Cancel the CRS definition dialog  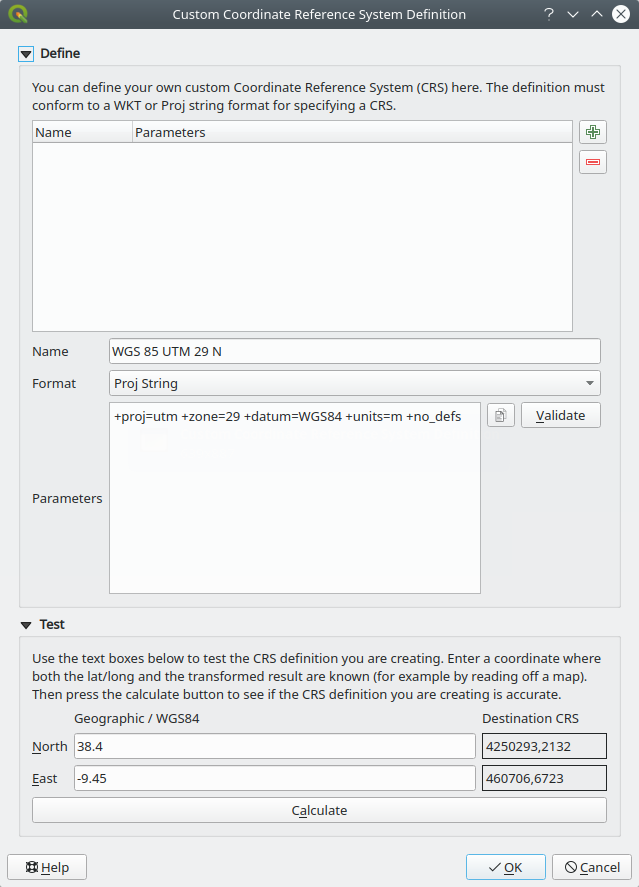592,867
